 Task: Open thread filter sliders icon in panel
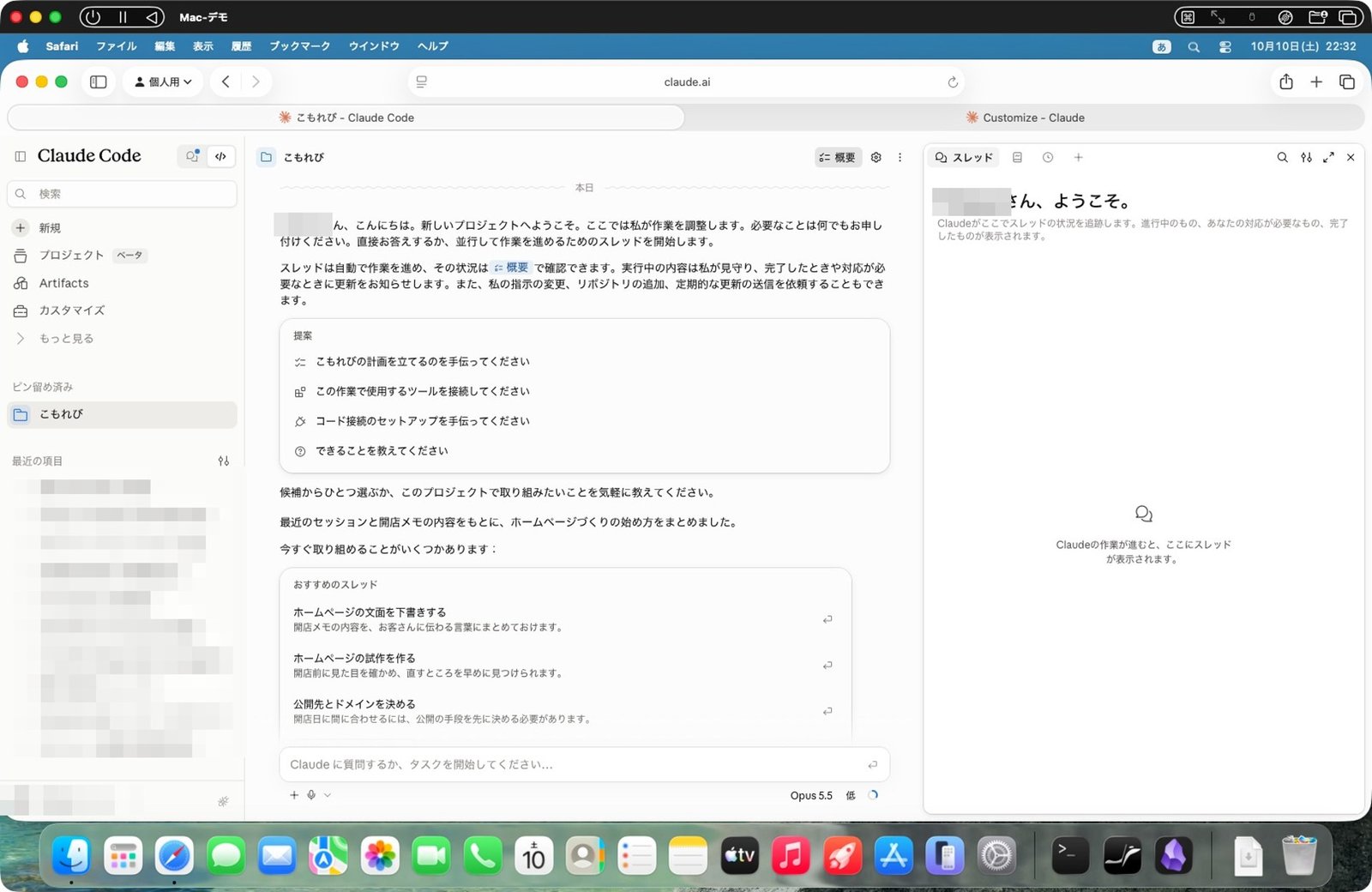tap(1306, 157)
